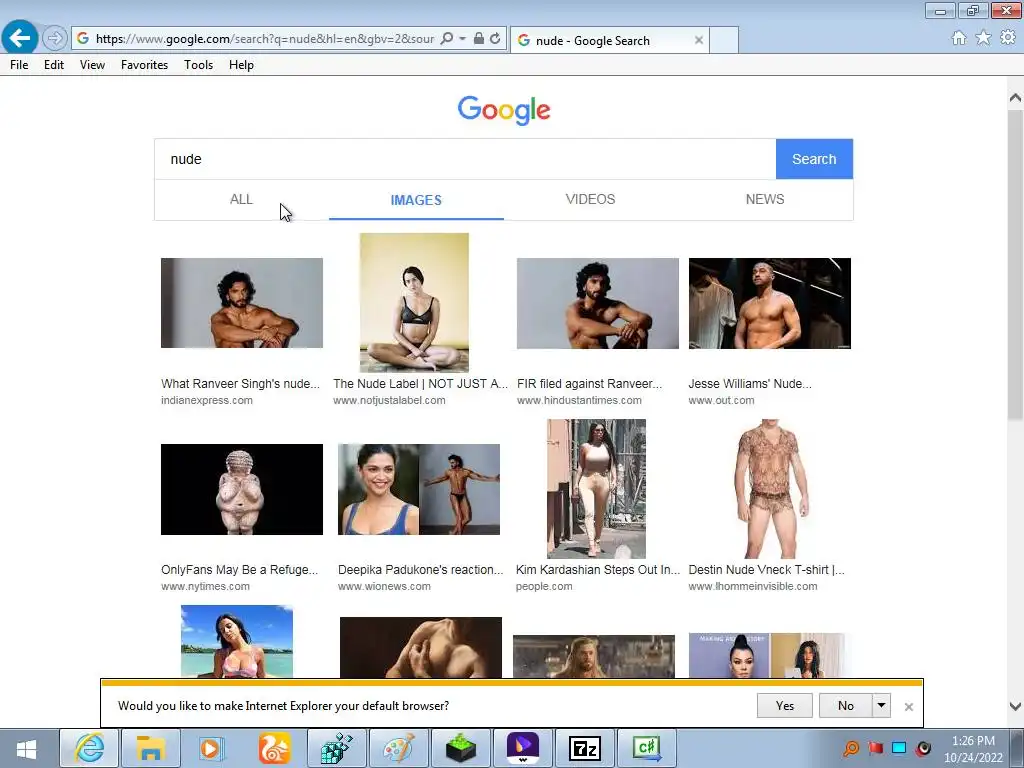Click the scrollbar up arrow
Viewport: 1024px width, 768px height.
[1015, 98]
